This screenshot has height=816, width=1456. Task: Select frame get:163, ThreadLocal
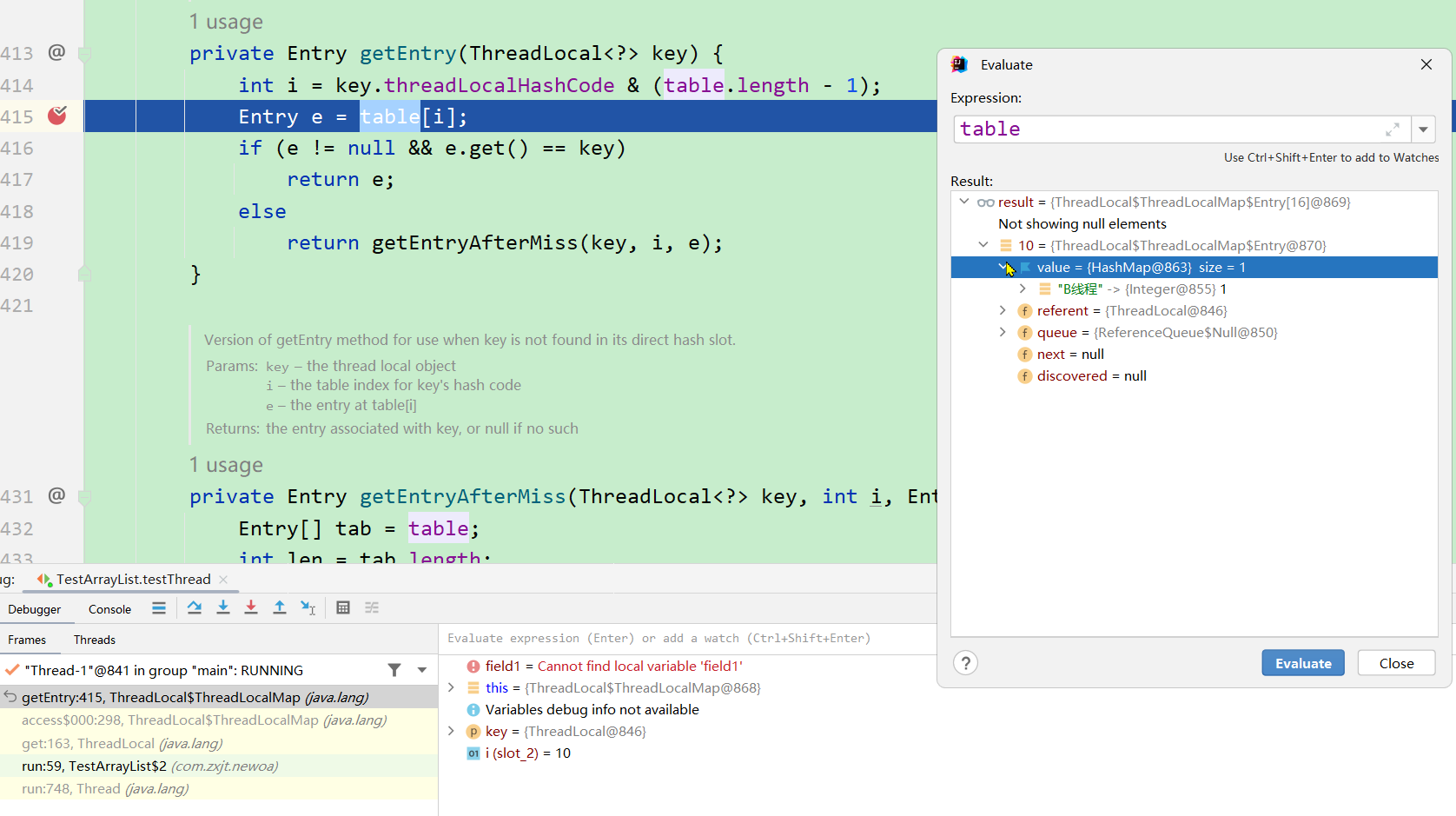click(219, 743)
